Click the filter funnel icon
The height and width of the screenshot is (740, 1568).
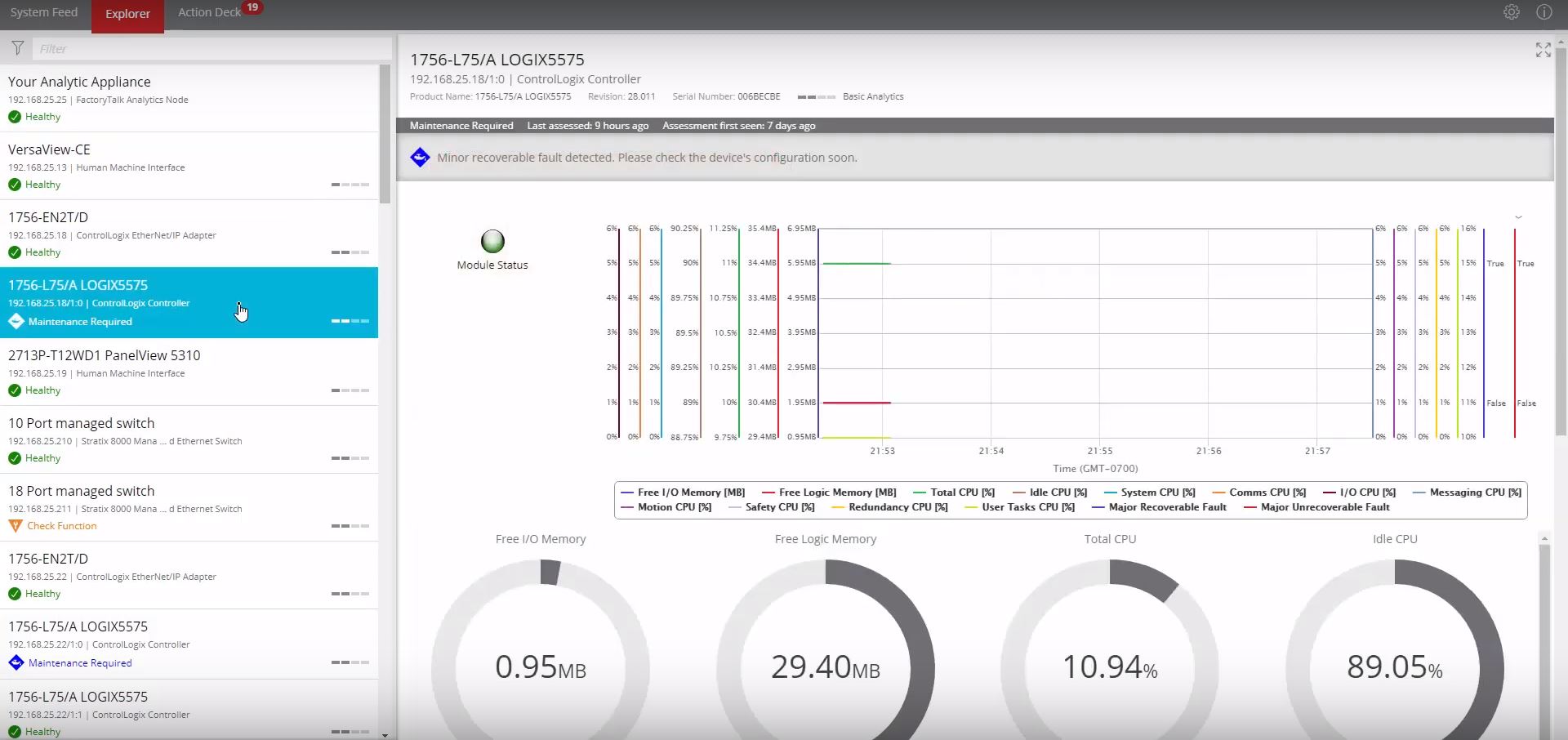tap(17, 48)
